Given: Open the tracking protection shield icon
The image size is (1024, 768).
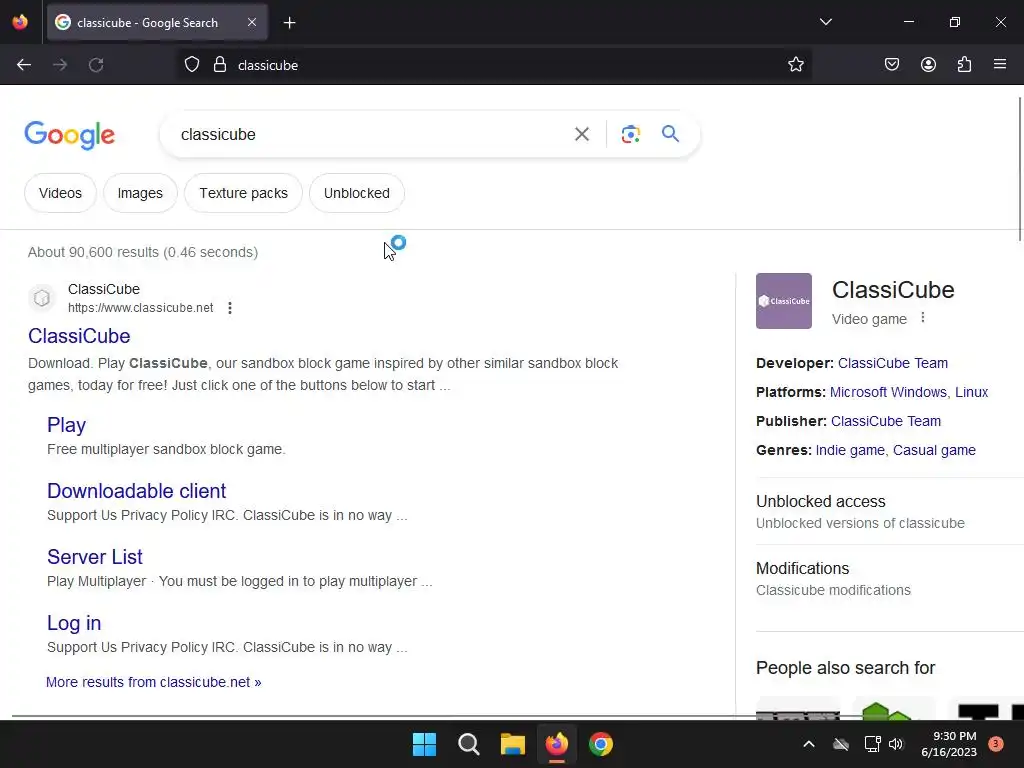Looking at the screenshot, I should pyautogui.click(x=191, y=65).
